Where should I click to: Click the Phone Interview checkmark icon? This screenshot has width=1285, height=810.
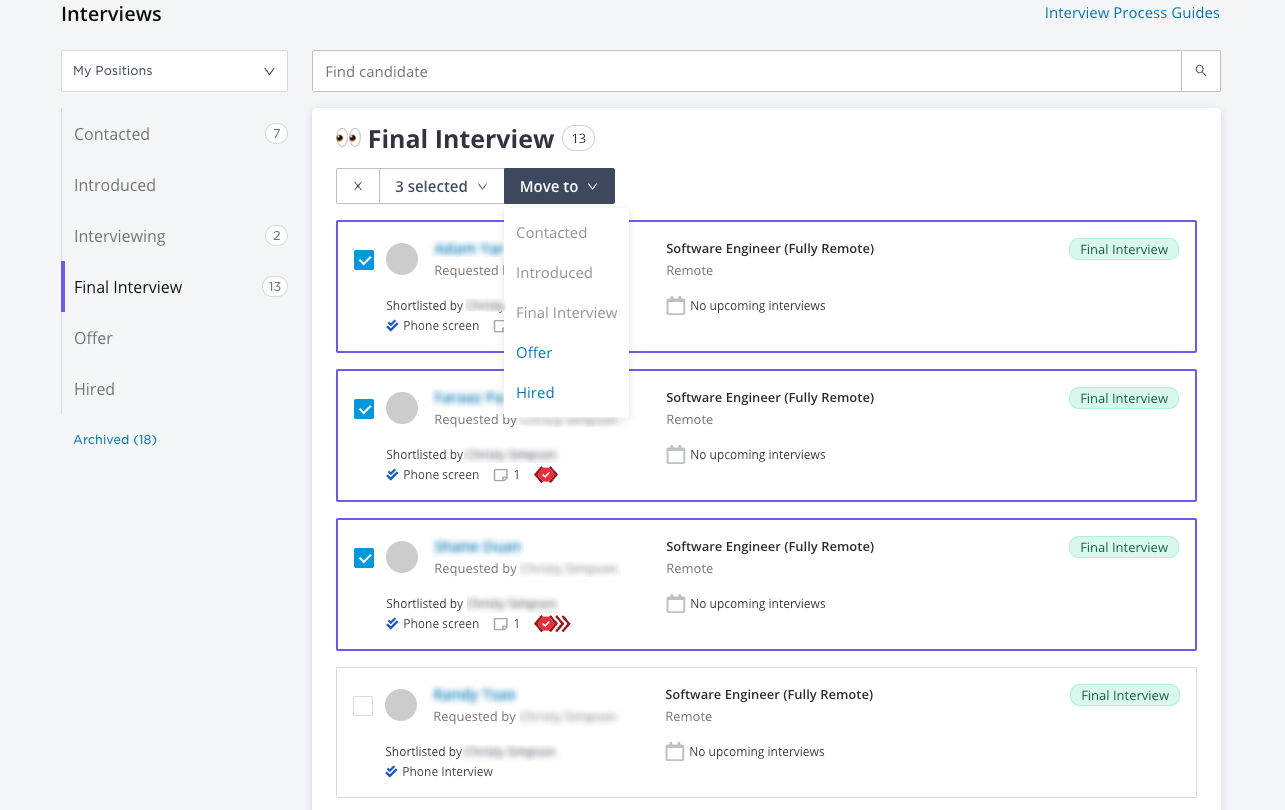click(x=391, y=772)
